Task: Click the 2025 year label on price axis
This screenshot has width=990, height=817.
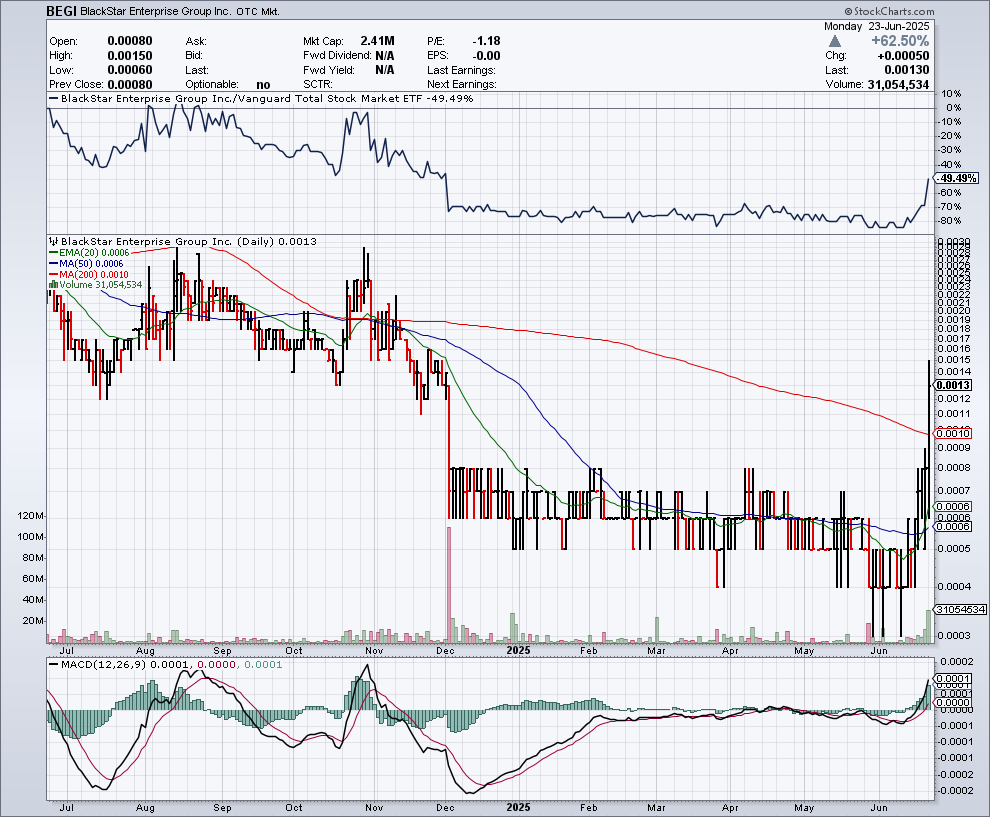Action: click(519, 650)
